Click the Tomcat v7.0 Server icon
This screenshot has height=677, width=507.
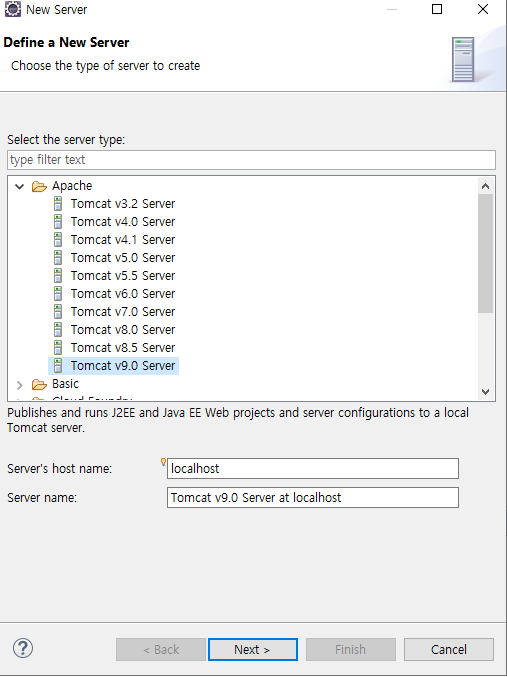pyautogui.click(x=58, y=312)
